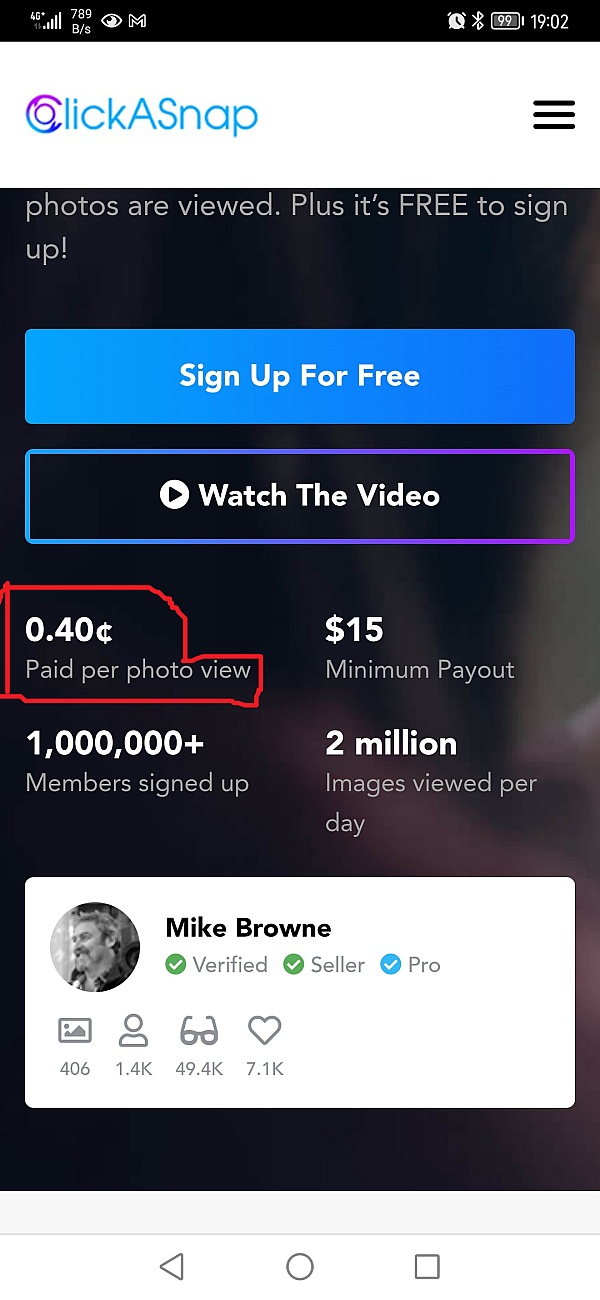Tap the Android recent apps square button
Image resolution: width=600 pixels, height=1300 pixels.
[x=427, y=1267]
